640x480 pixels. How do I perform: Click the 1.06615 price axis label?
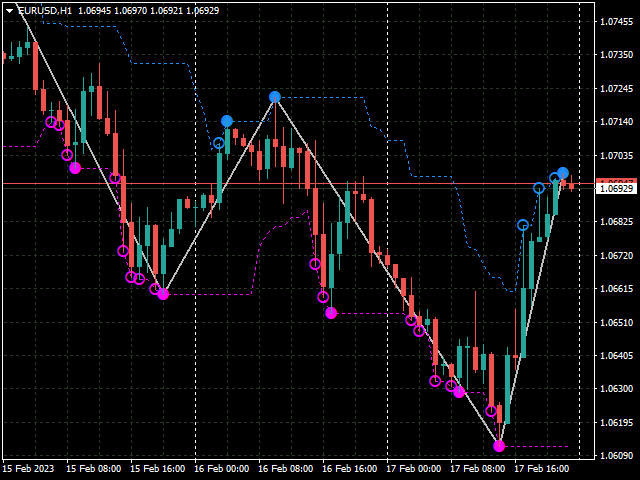tap(616, 289)
